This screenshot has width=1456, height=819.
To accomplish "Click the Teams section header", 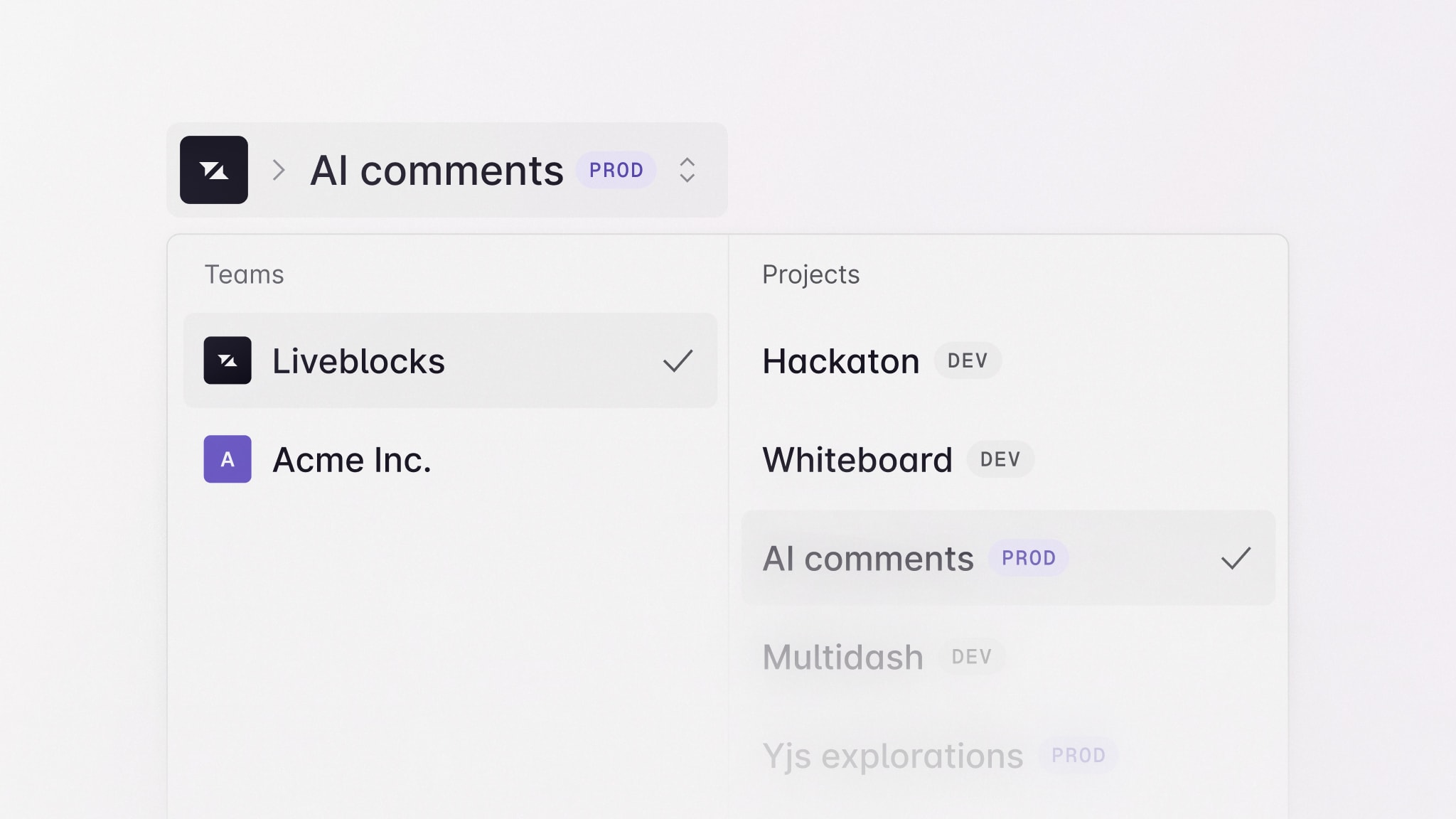I will 245,274.
